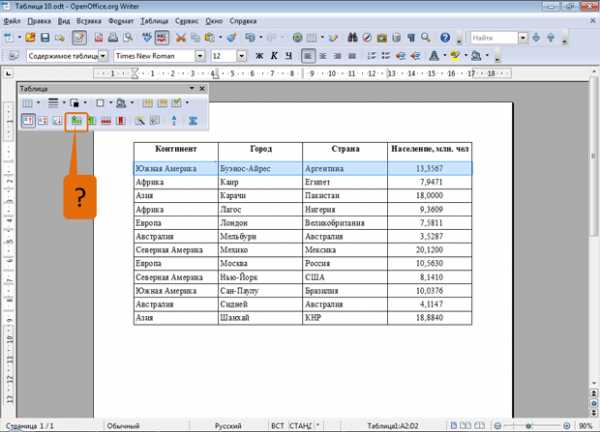This screenshot has width=600, height=432.
Task: Open line style dropdown in Таблица toolbar
Action: pyautogui.click(x=64, y=103)
